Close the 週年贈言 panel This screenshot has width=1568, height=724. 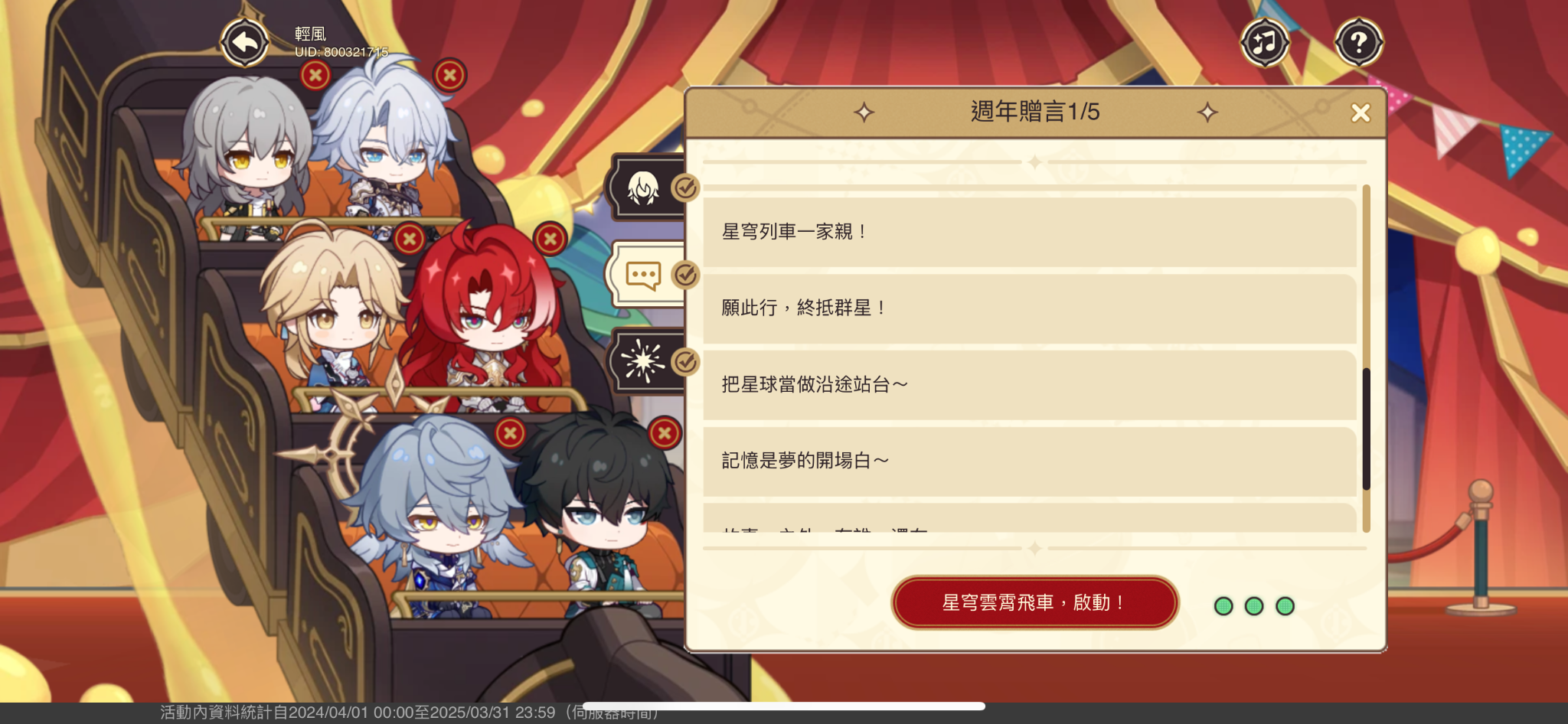click(x=1361, y=113)
